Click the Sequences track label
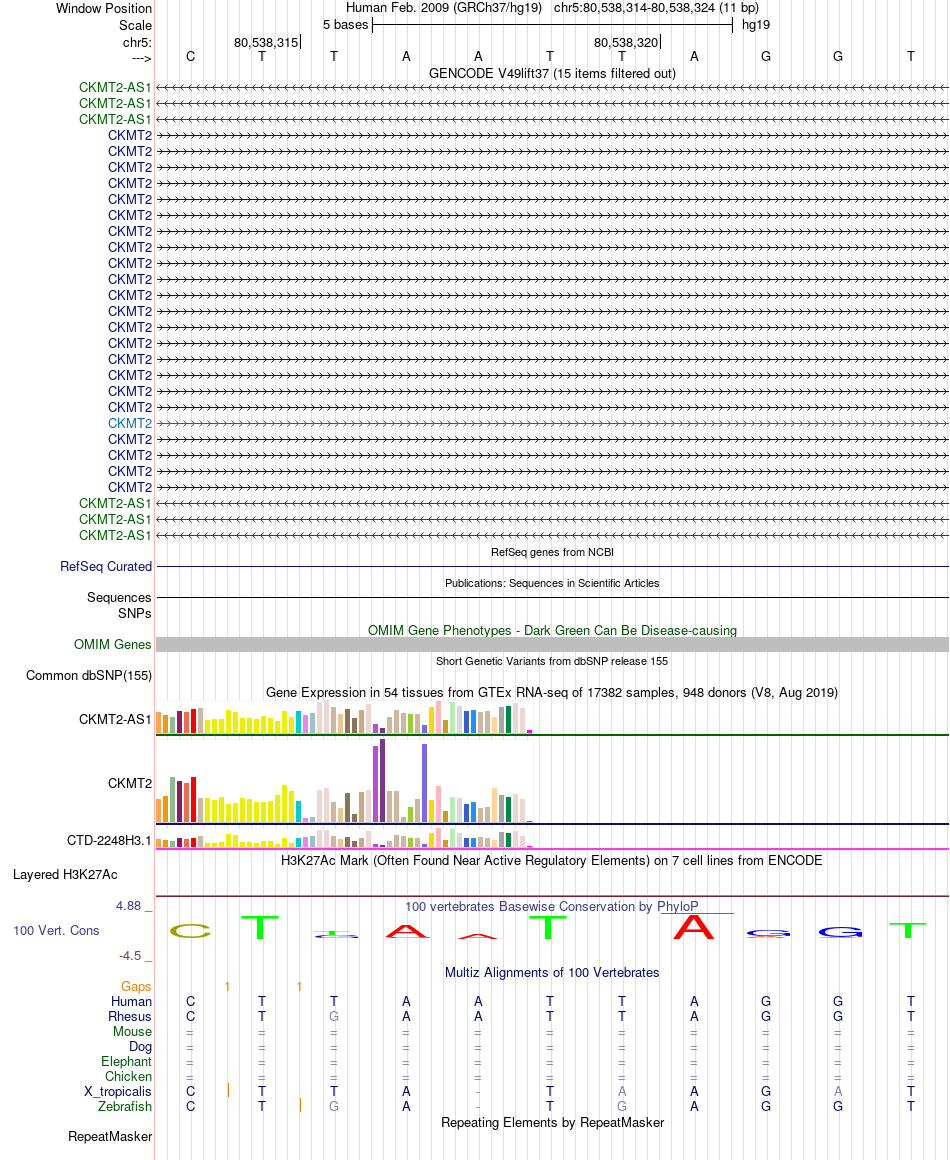 click(x=119, y=597)
